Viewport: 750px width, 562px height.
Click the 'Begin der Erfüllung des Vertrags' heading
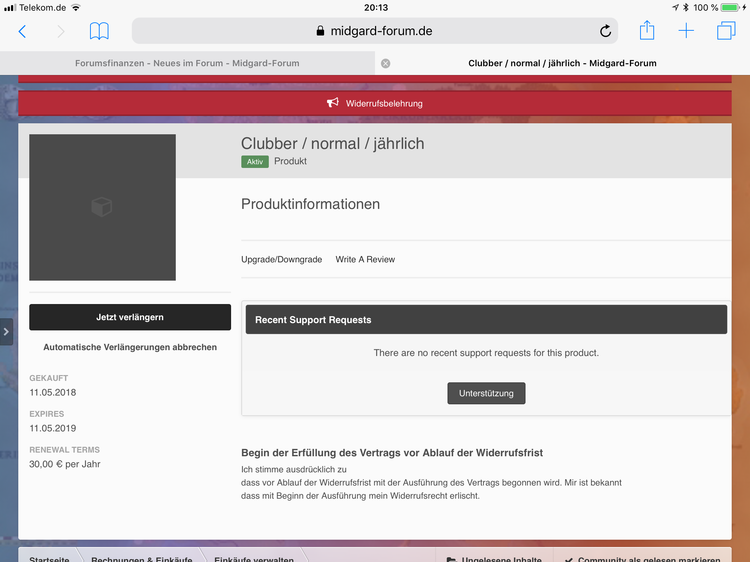(392, 453)
